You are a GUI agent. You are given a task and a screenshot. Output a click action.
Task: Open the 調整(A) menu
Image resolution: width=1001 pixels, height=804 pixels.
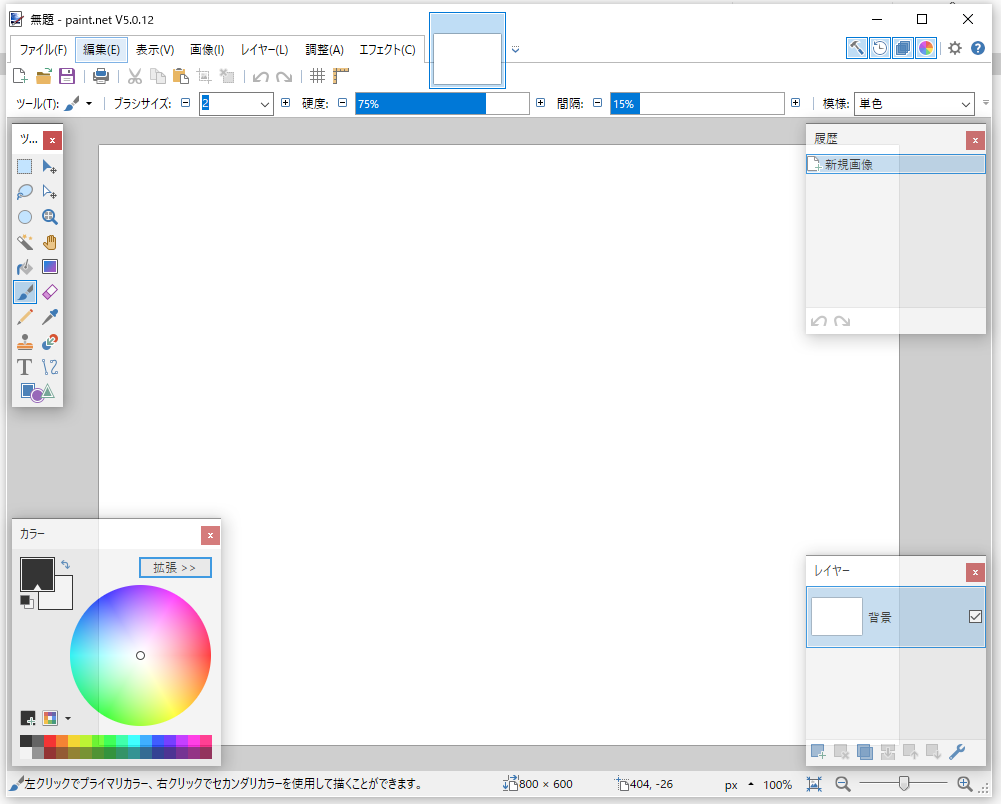click(x=324, y=50)
